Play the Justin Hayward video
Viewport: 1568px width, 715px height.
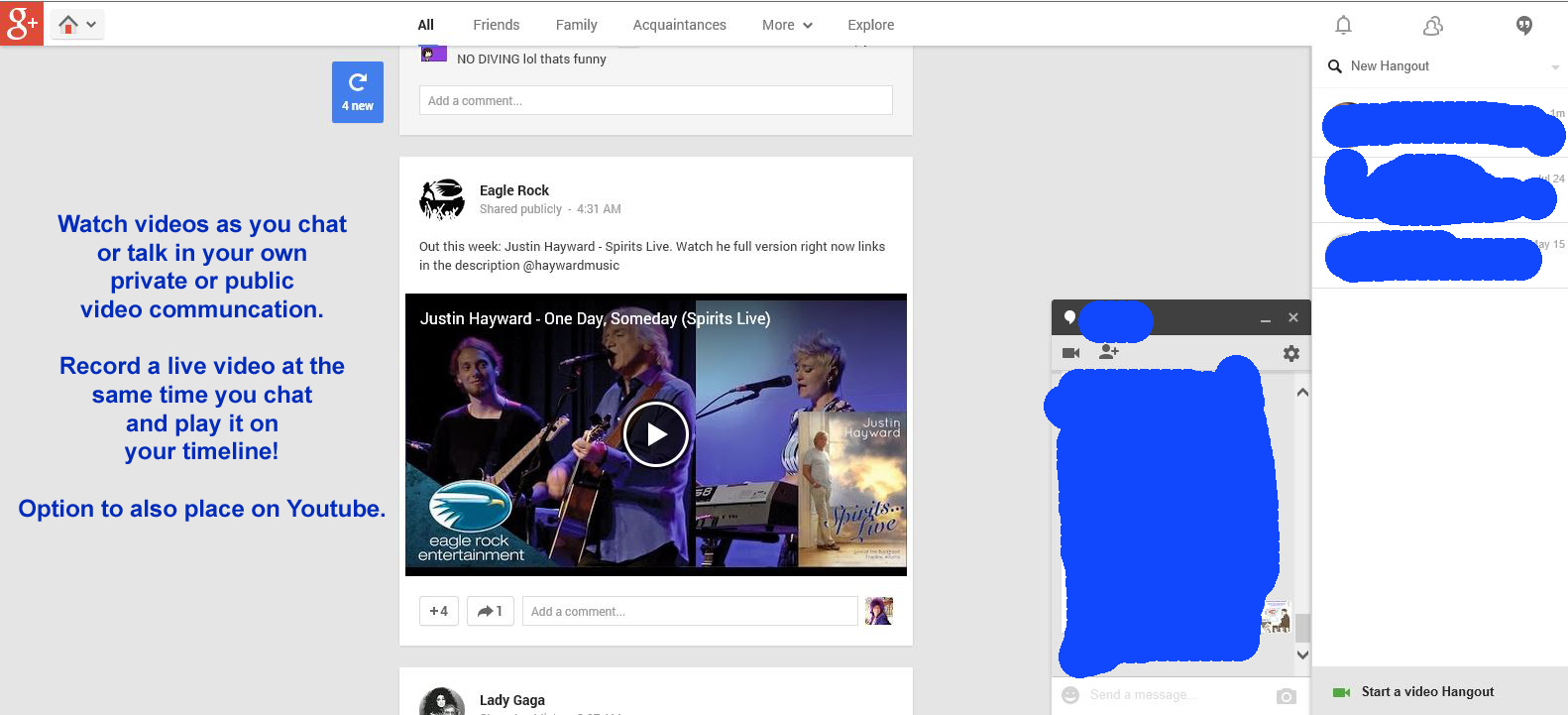(x=655, y=434)
